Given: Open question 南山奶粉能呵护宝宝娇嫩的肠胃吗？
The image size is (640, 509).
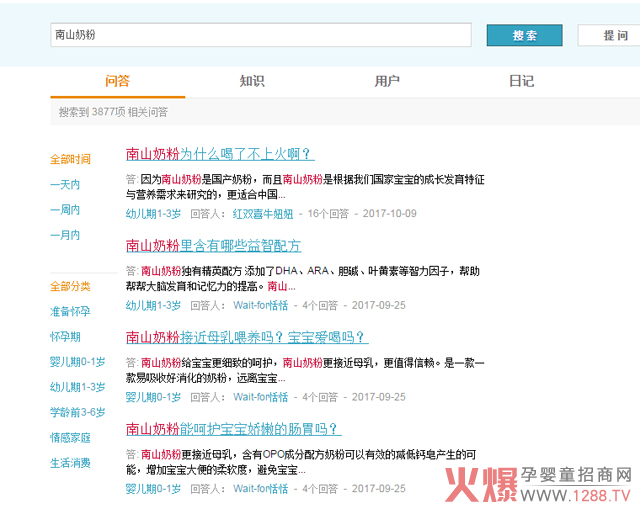Looking at the screenshot, I should point(233,429).
